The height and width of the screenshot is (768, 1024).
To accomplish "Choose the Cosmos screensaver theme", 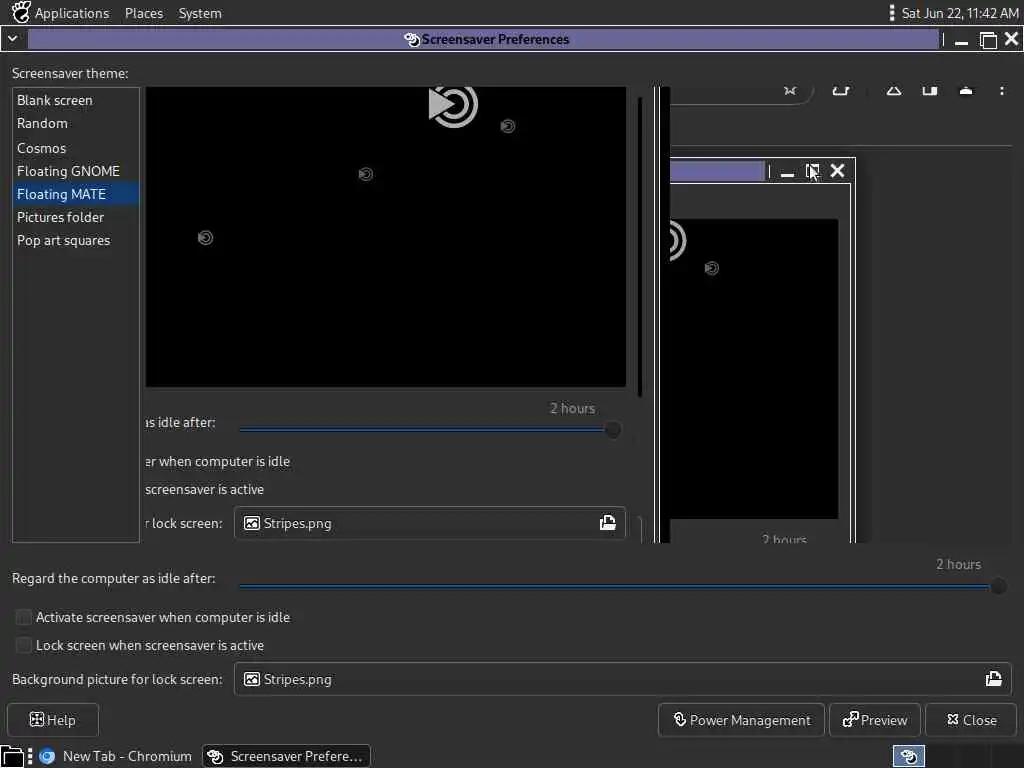I will pos(76,148).
